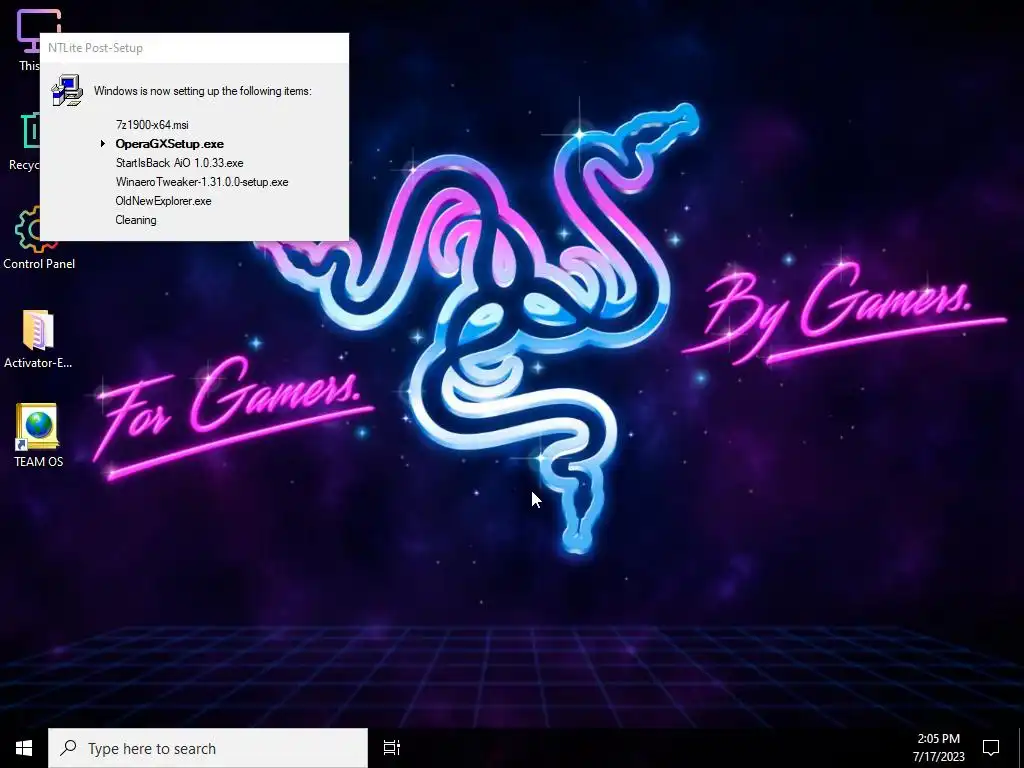This screenshot has height=768, width=1024.
Task: Click the search magnifier icon
Action: point(68,747)
